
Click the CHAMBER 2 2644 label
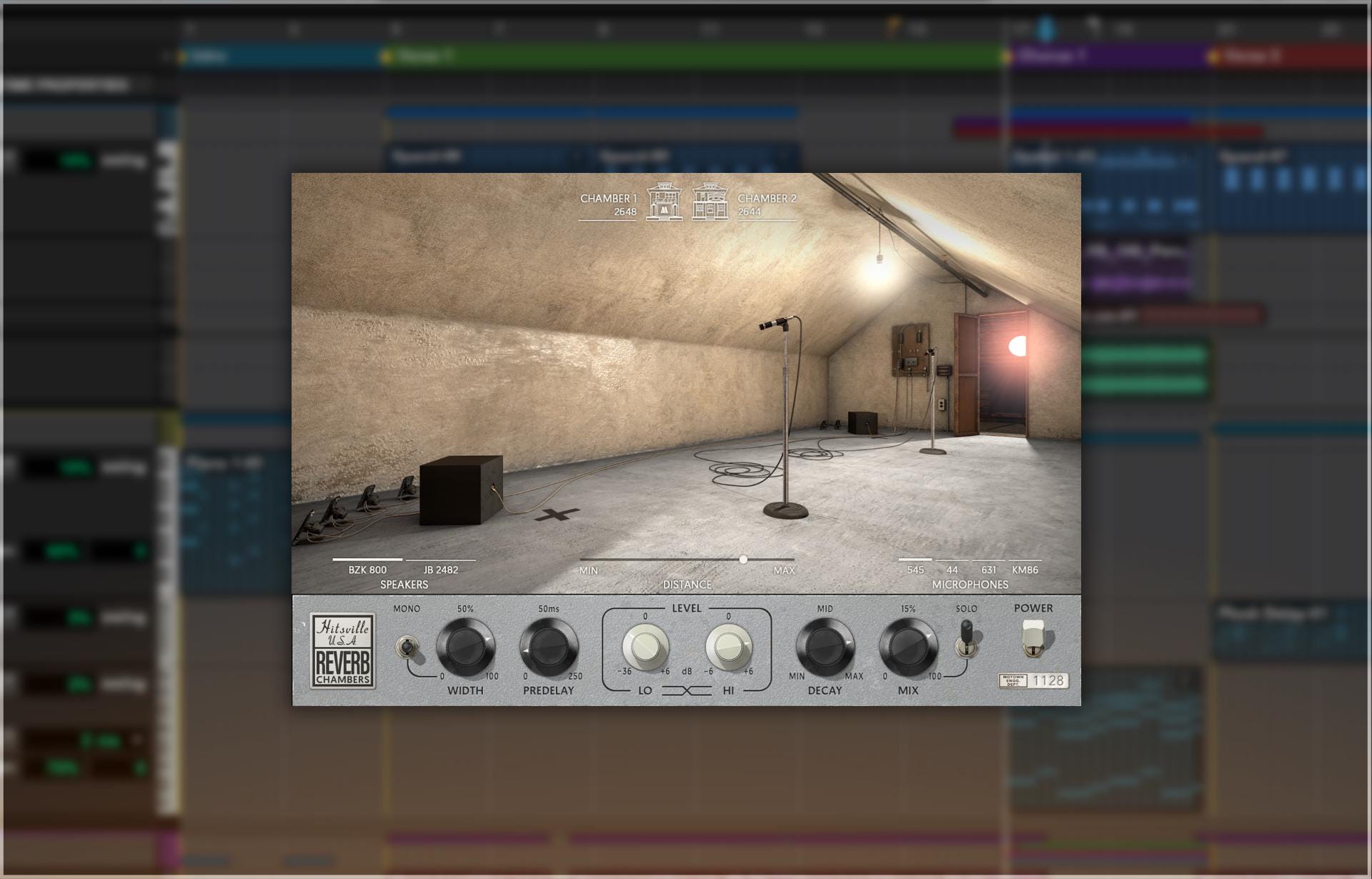pyautogui.click(x=767, y=204)
